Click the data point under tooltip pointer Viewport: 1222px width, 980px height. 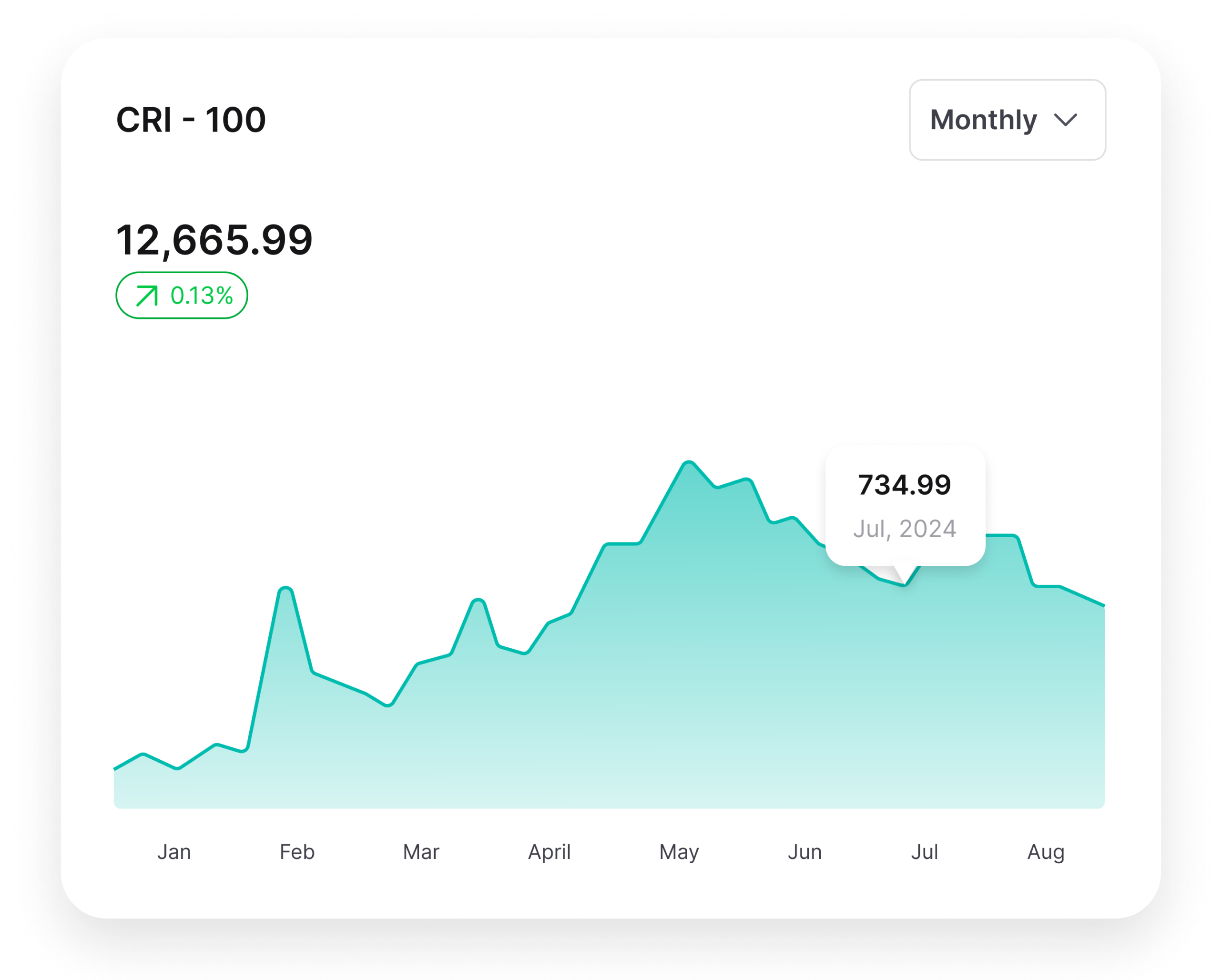pos(904,585)
